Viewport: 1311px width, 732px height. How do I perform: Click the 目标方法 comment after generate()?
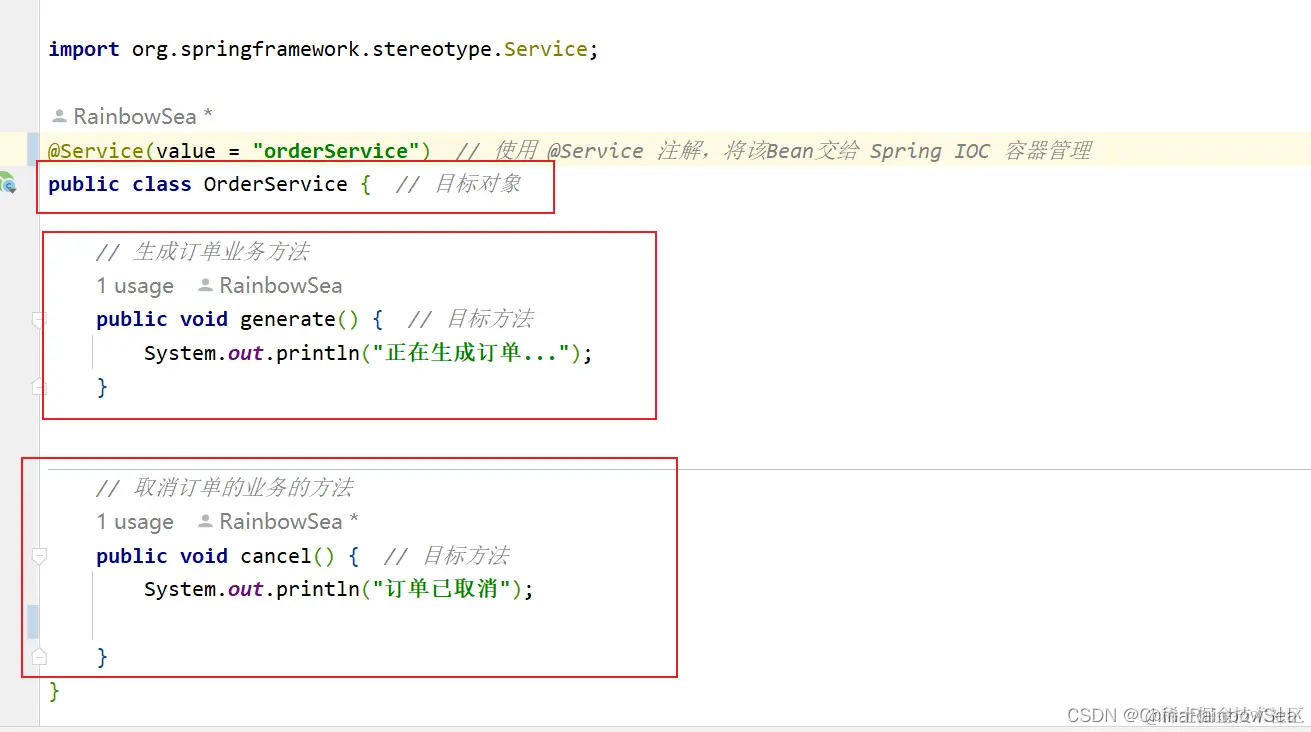[471, 320]
